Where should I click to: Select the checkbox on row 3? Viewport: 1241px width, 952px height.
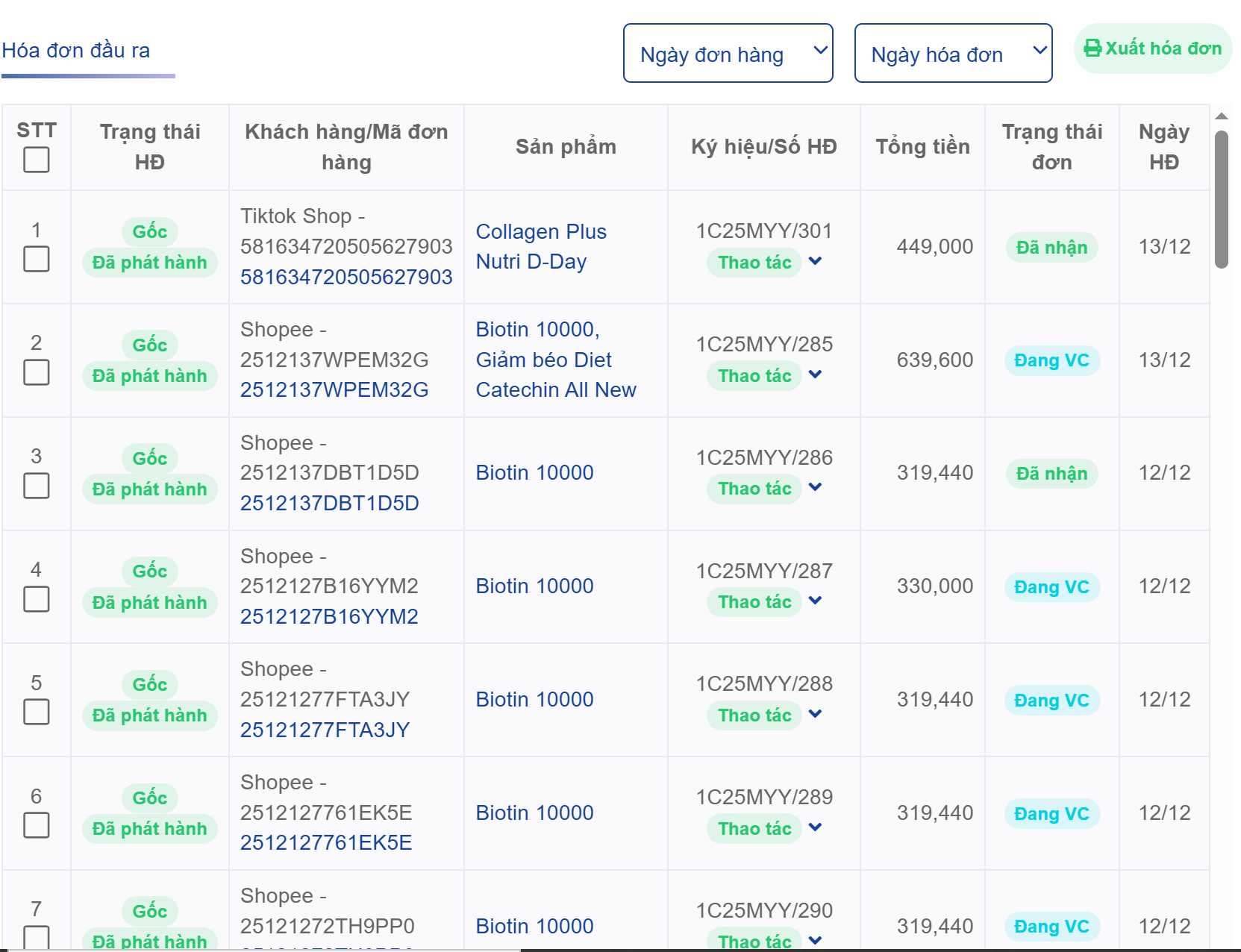[x=36, y=486]
